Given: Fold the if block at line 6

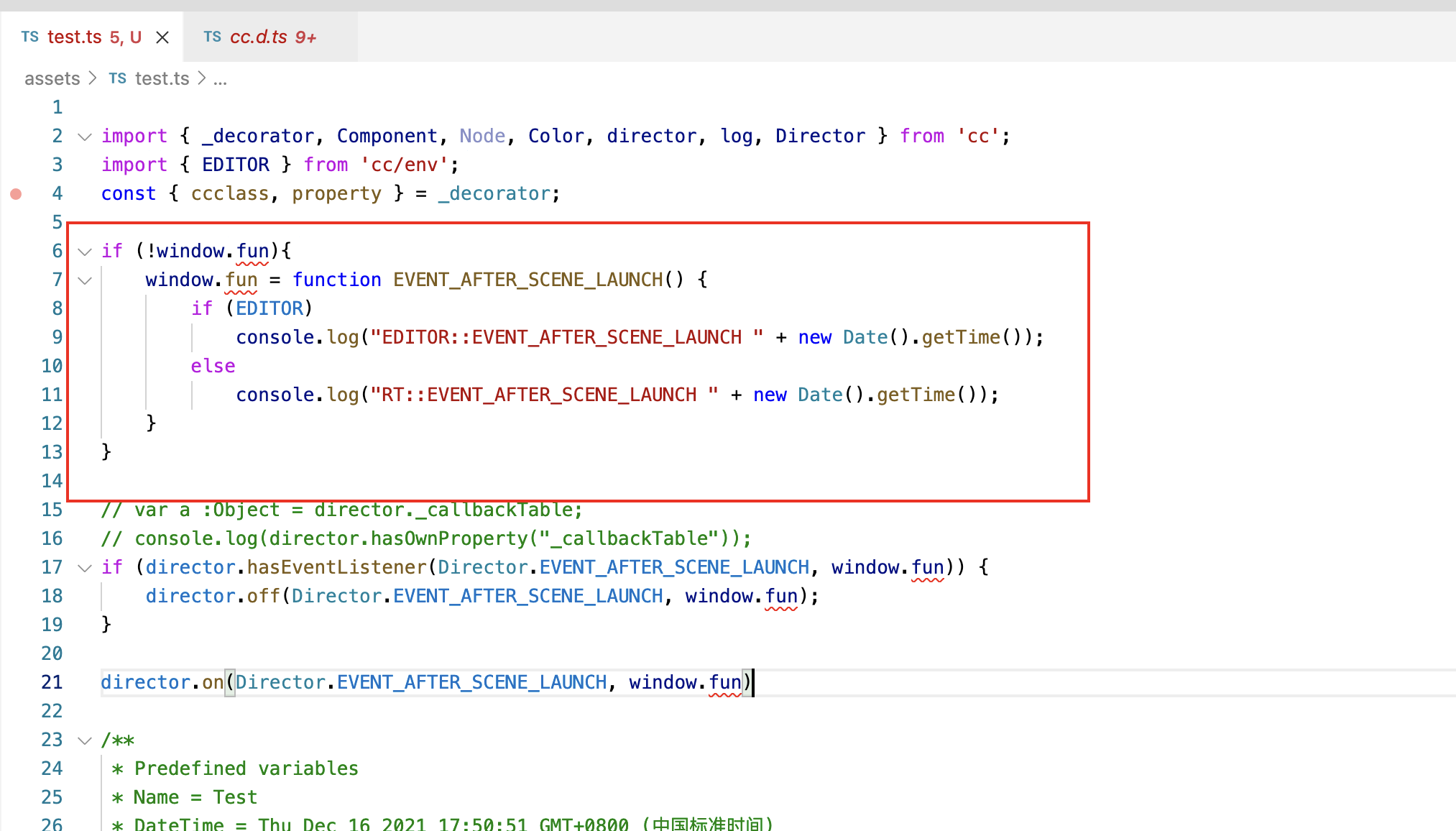Looking at the screenshot, I should 85,252.
